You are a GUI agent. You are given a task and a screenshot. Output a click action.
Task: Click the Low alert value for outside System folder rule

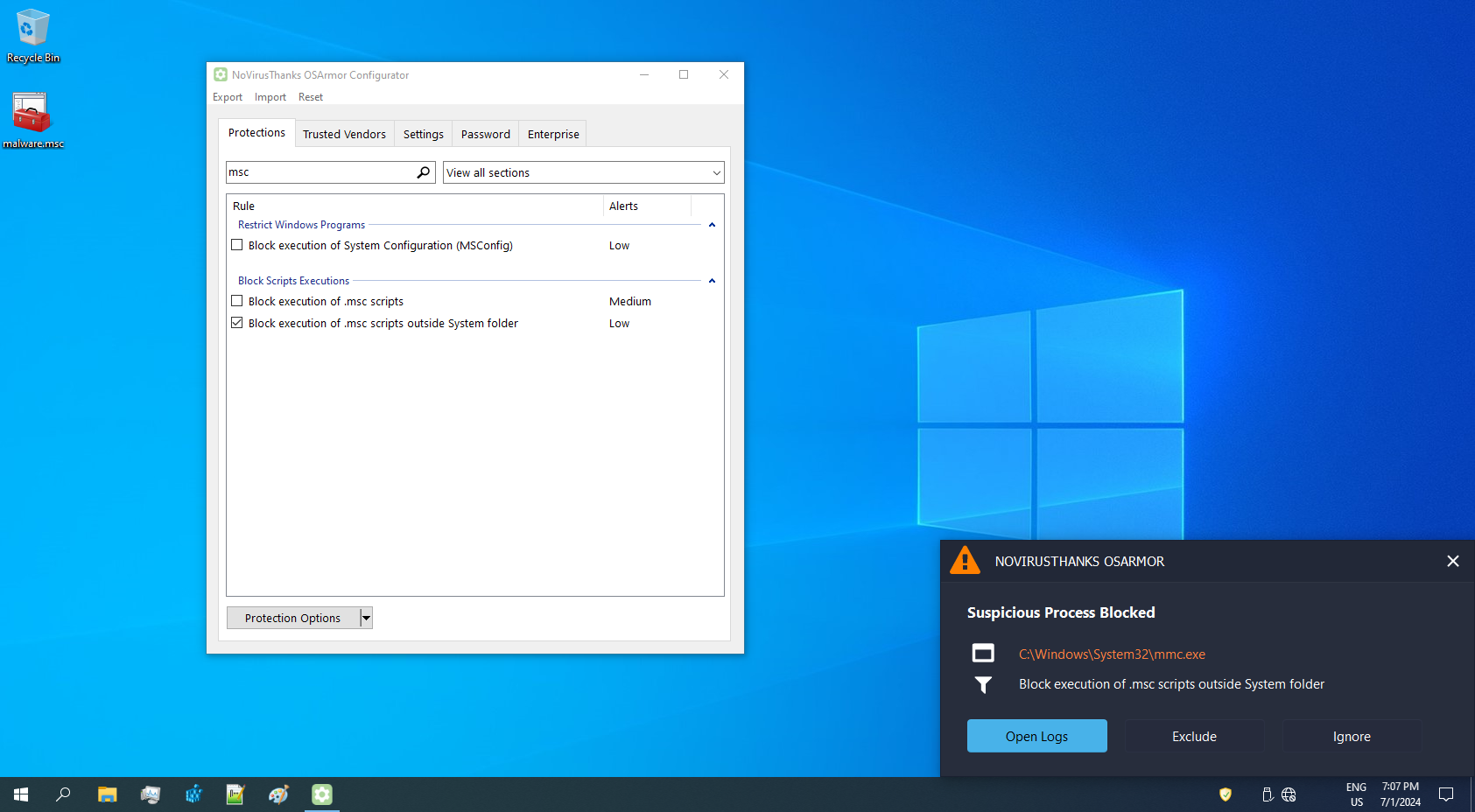619,324
